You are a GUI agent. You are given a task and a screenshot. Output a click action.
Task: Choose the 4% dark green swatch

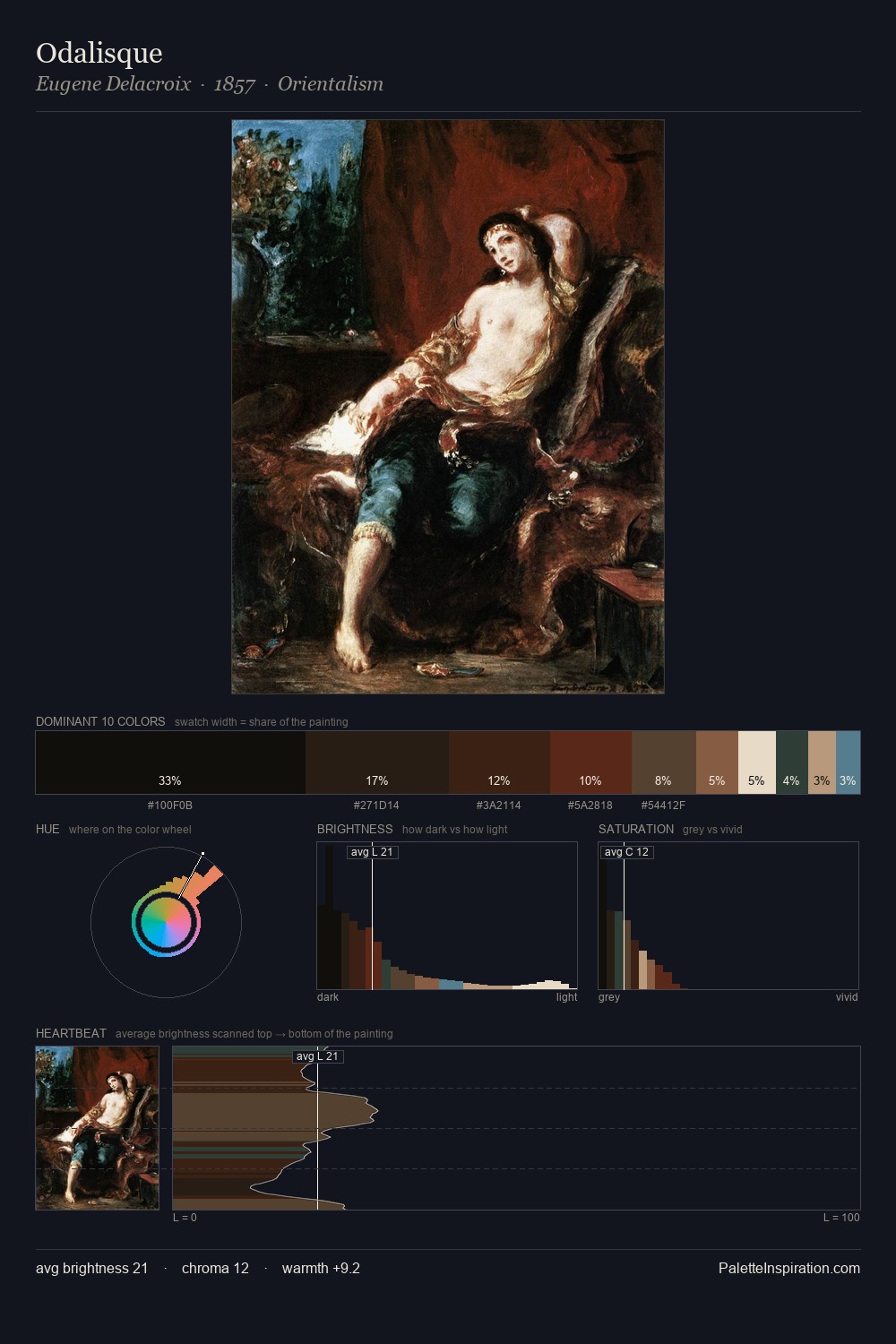792,762
